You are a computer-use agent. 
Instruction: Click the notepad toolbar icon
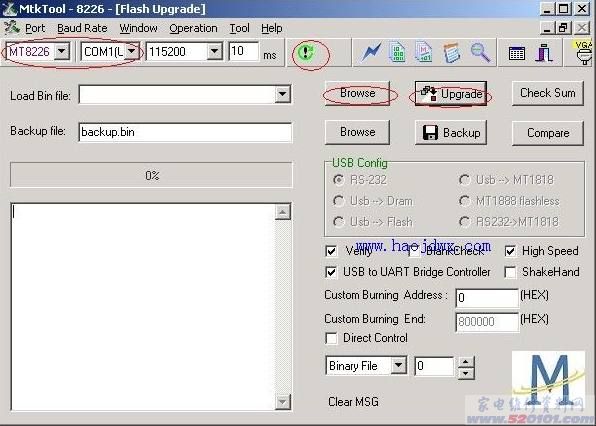pyautogui.click(x=452, y=53)
